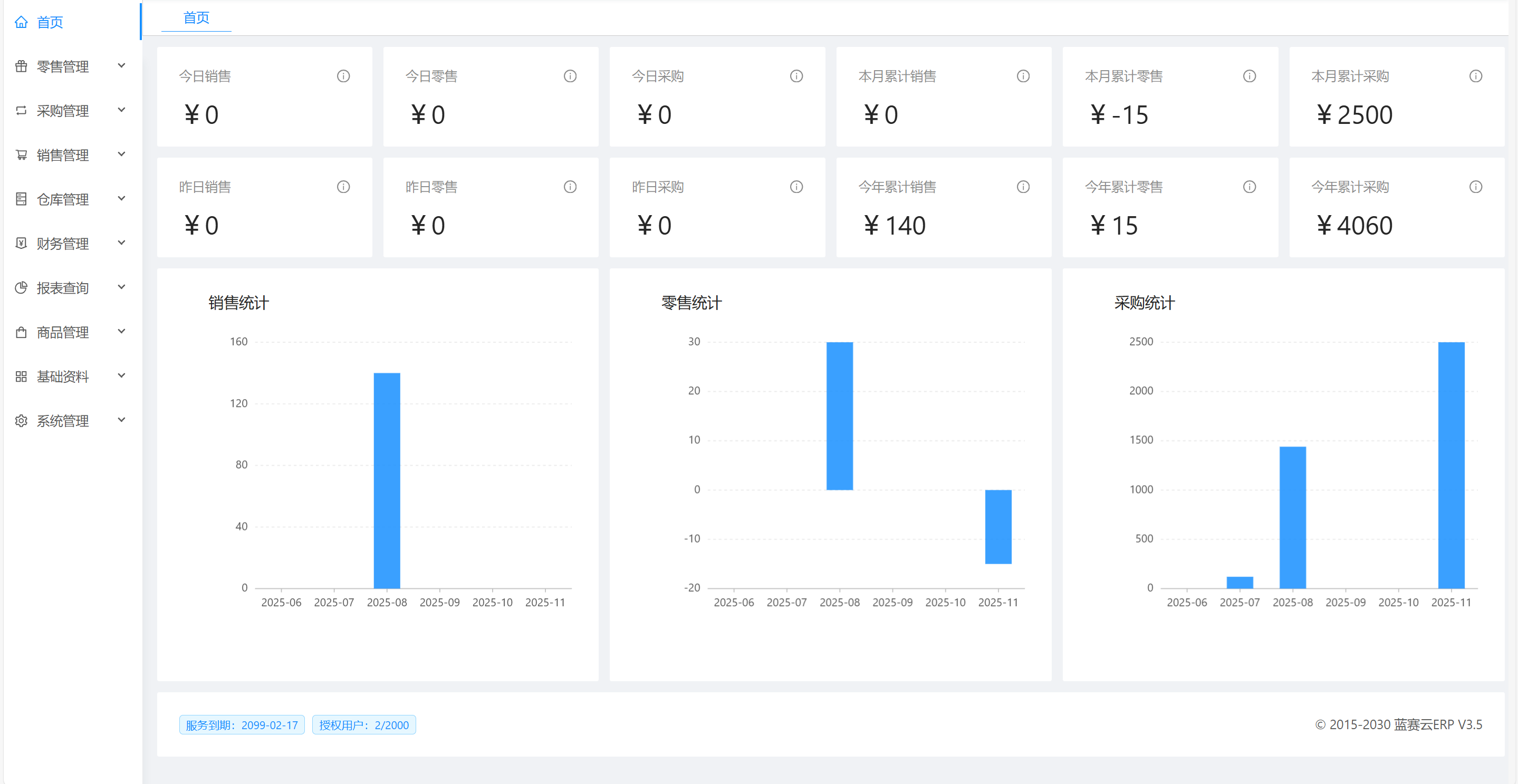Click the shopping cart icon for 销售管理
This screenshot has height=784, width=1518.
(21, 155)
